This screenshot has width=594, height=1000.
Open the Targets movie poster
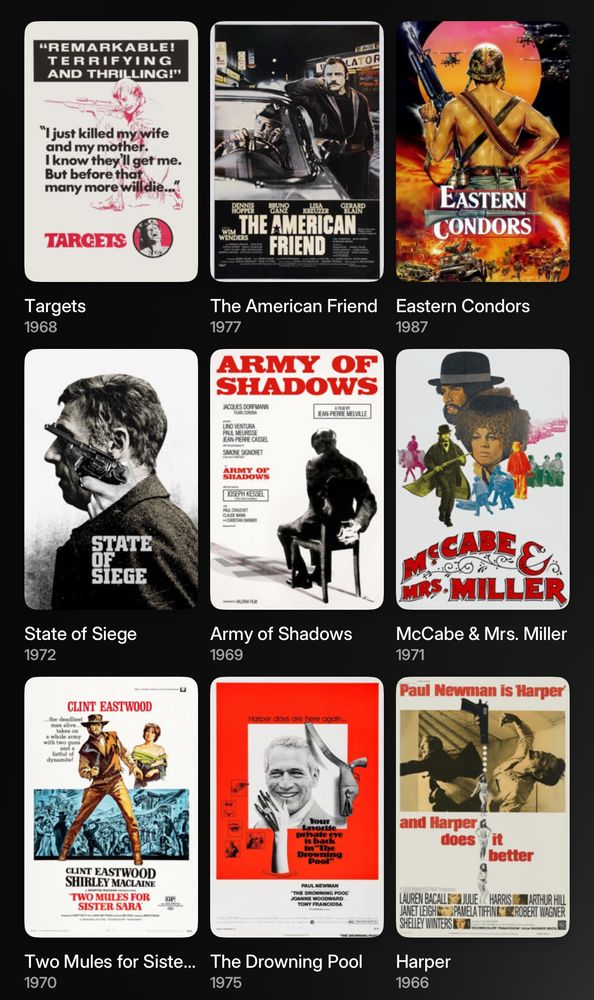111,152
